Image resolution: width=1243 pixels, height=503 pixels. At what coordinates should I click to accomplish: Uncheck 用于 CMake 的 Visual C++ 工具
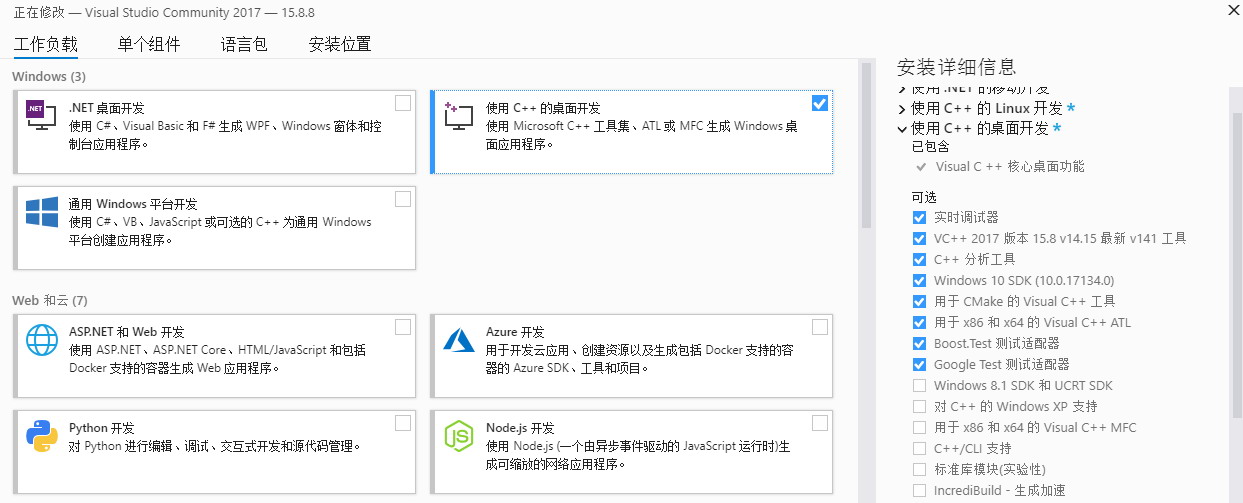[x=919, y=301]
